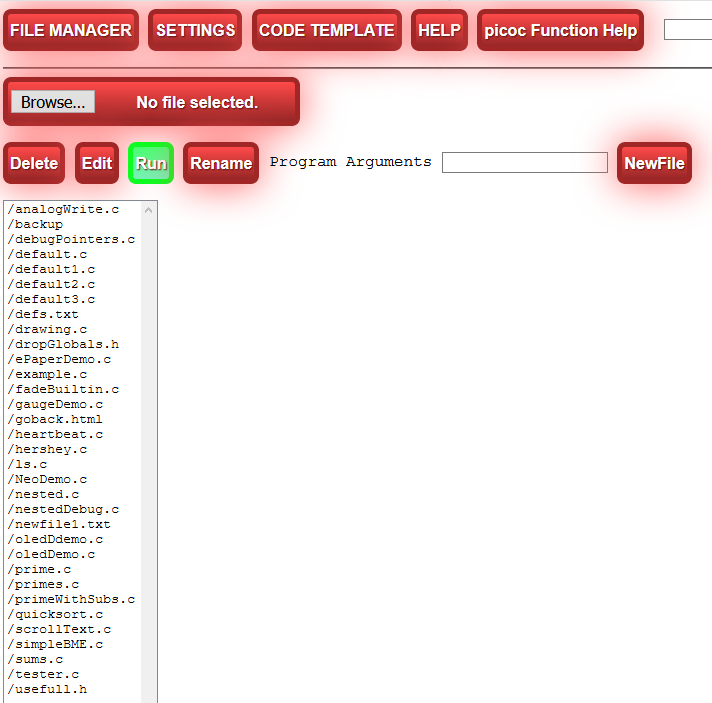Open the CODE TEMPLATE page
This screenshot has height=703, width=712.
point(326,30)
